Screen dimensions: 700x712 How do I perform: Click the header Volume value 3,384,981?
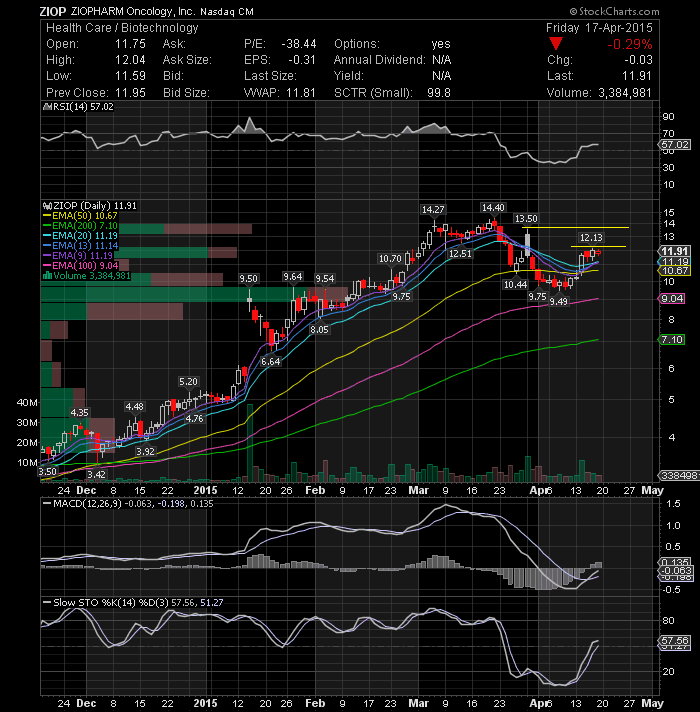point(625,93)
